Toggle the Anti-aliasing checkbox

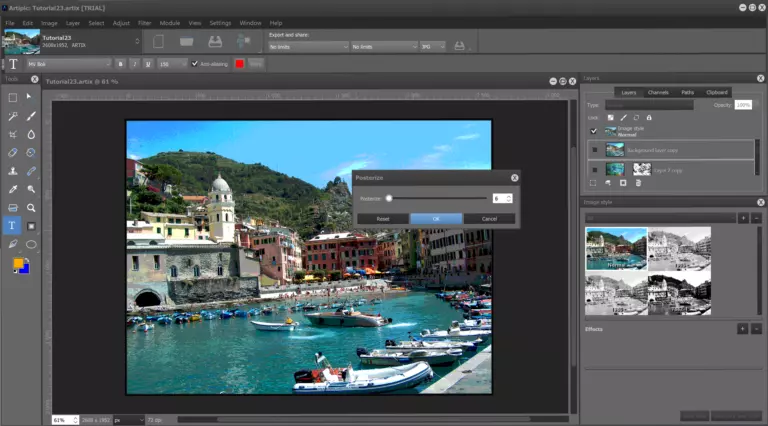coord(195,64)
